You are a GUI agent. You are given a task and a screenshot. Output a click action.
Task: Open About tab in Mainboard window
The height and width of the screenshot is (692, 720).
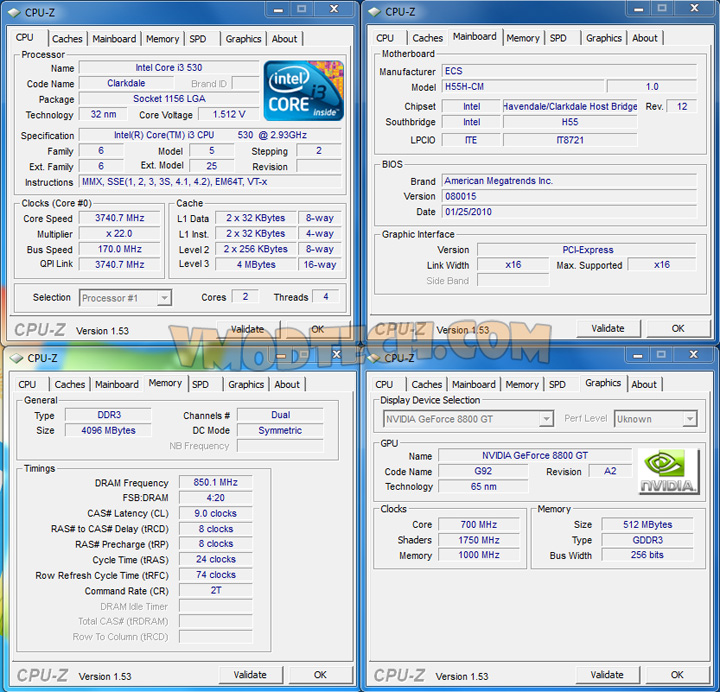(x=645, y=38)
